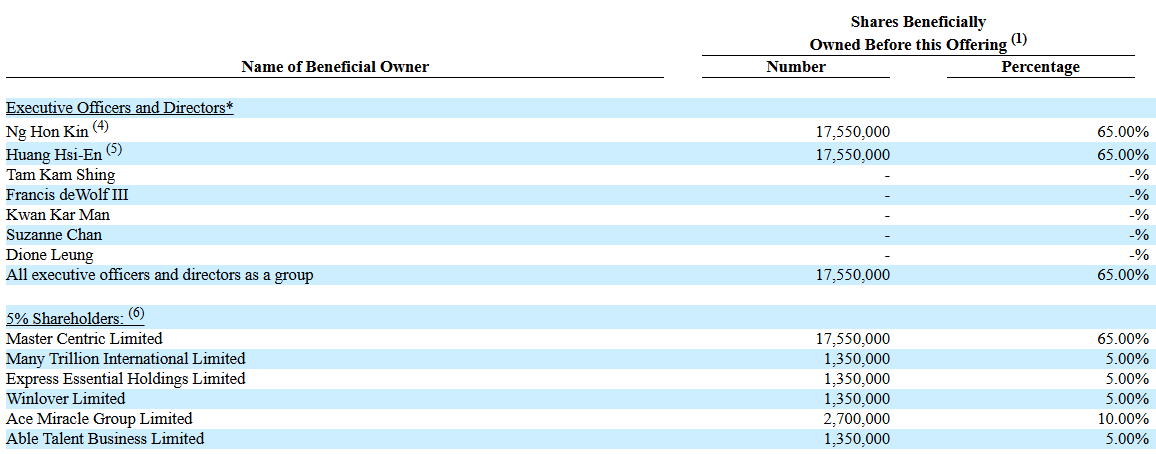Open footnote (5) beside Huang Hsi-En
The image size is (1156, 454).
click(113, 150)
